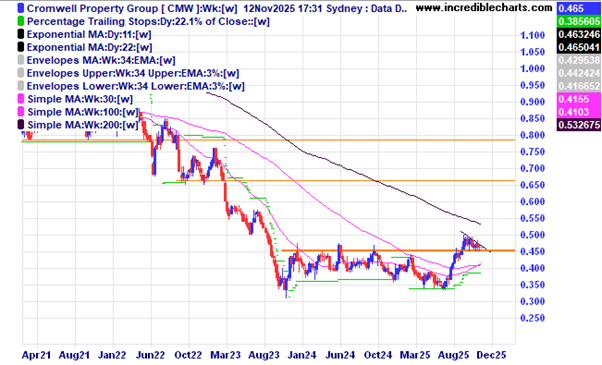This screenshot has width=602, height=365.
Task: Click the magenta Simple MA Wk:100 swatch
Action: (x=21, y=112)
